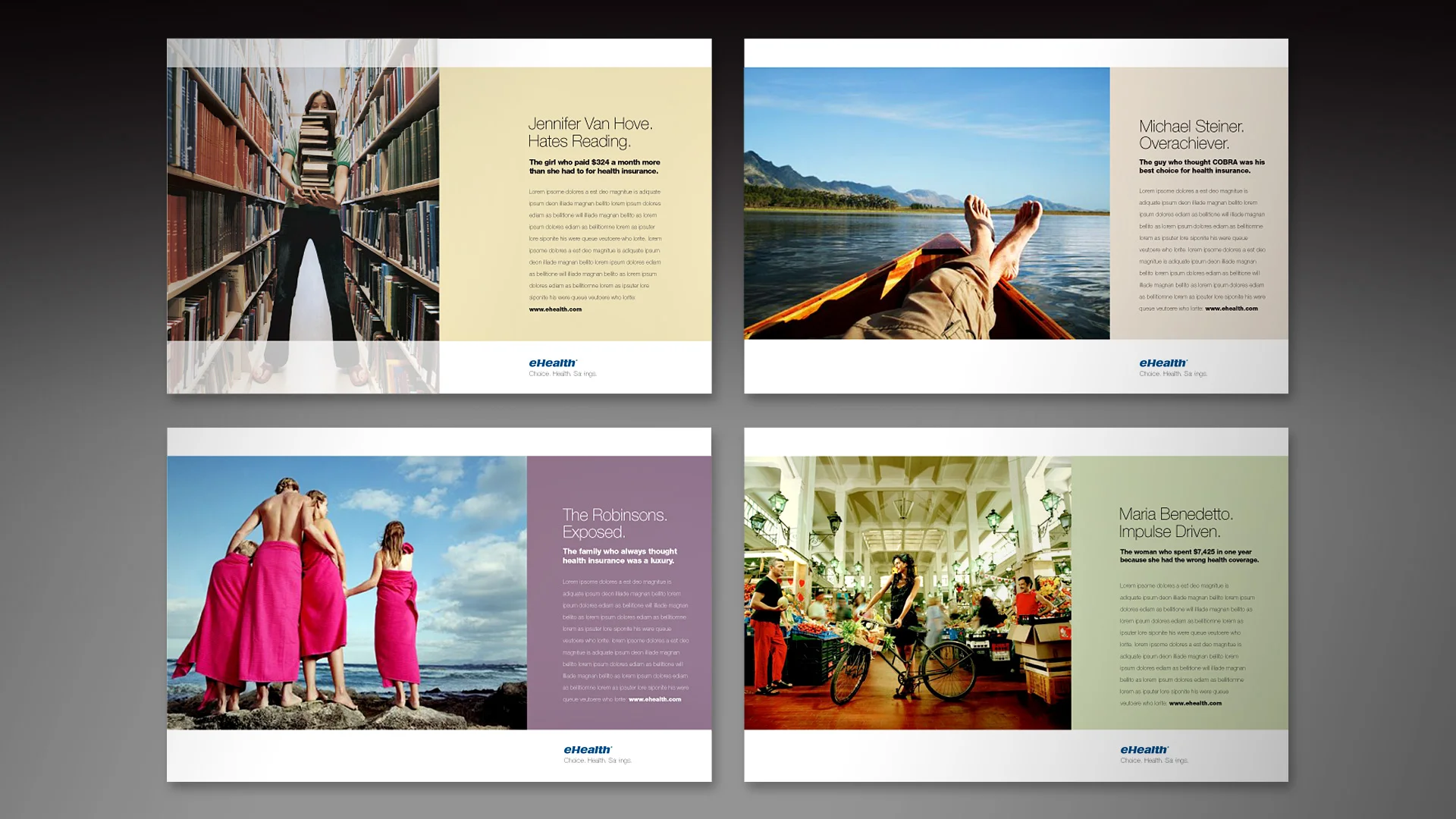Click lorem ipsum body copy in Jennifer Van Hove ad
The height and width of the screenshot is (819, 1456).
click(595, 245)
